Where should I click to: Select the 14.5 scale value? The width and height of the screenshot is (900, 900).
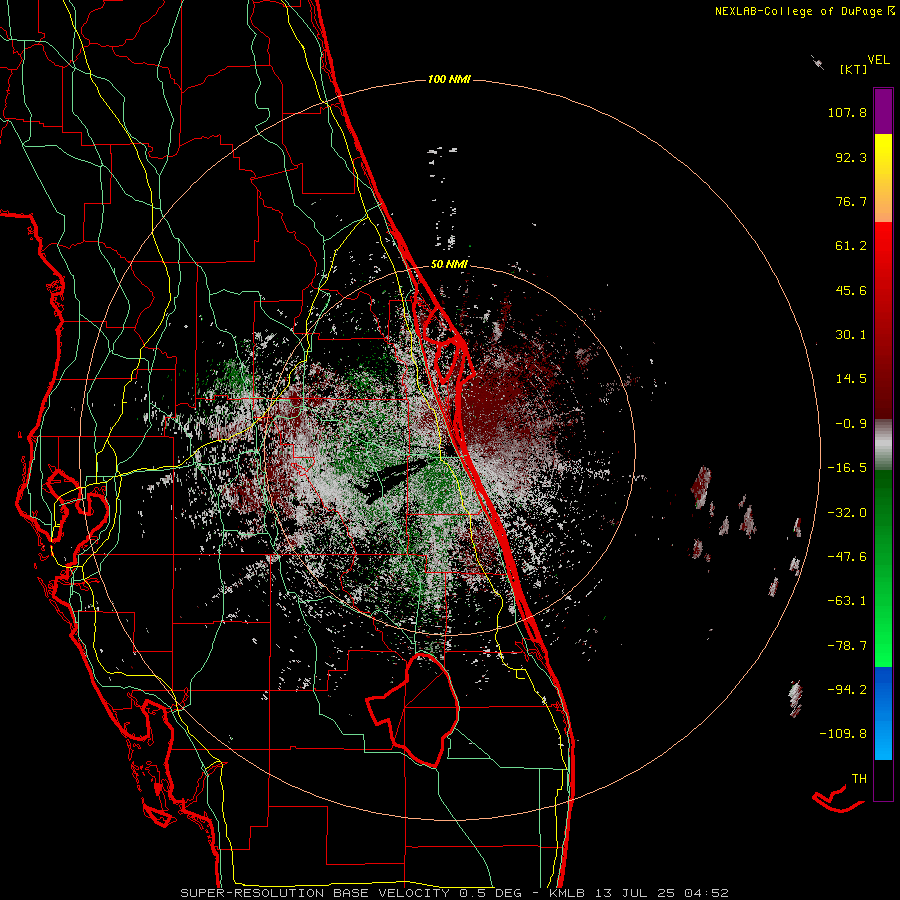pyautogui.click(x=851, y=379)
